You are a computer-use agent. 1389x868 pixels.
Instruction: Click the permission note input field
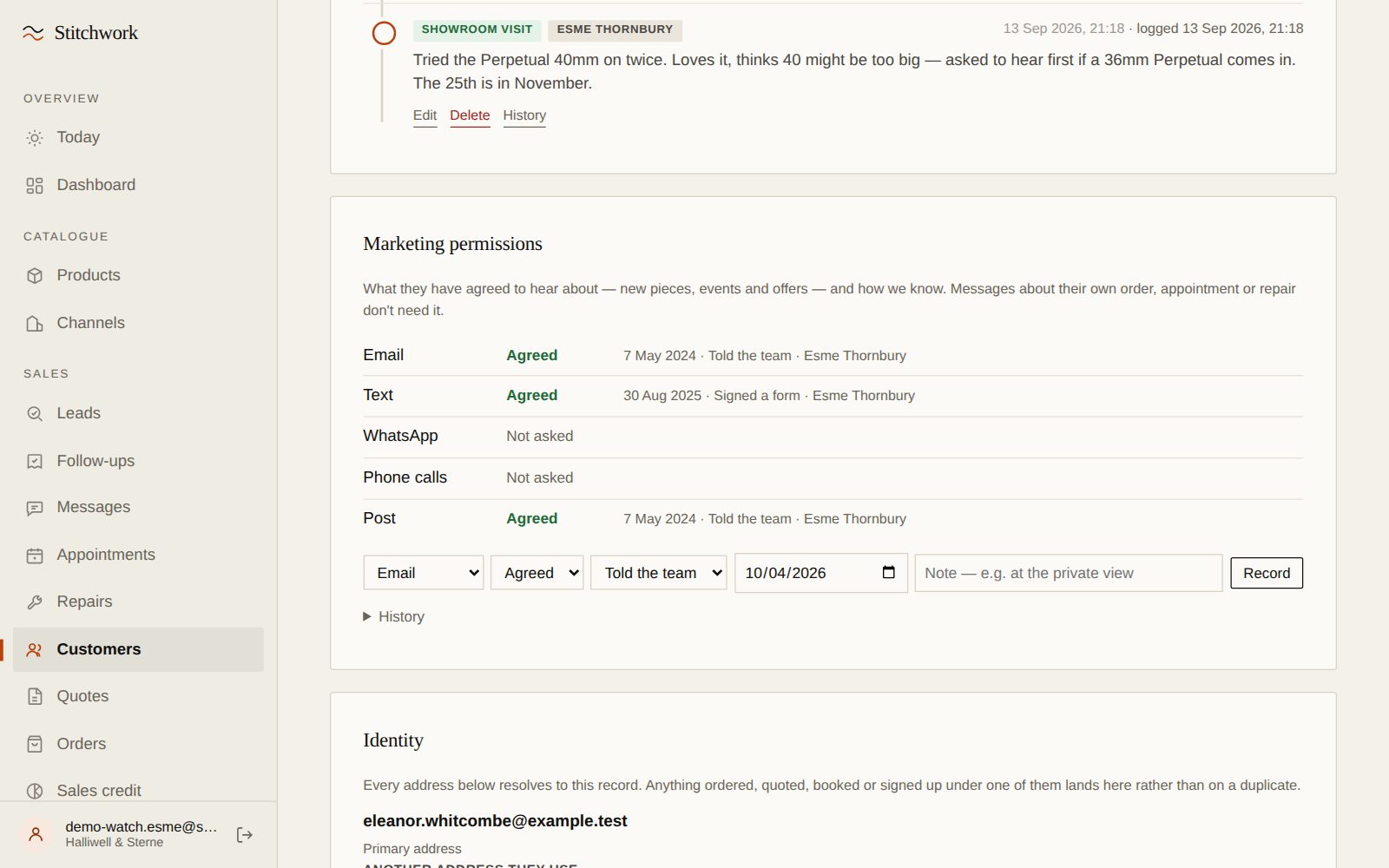tap(1069, 573)
